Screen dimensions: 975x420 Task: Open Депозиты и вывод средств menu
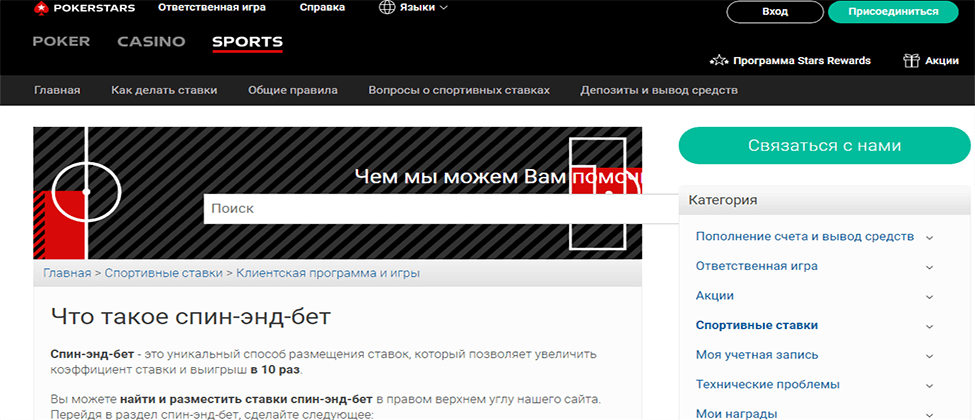659,90
